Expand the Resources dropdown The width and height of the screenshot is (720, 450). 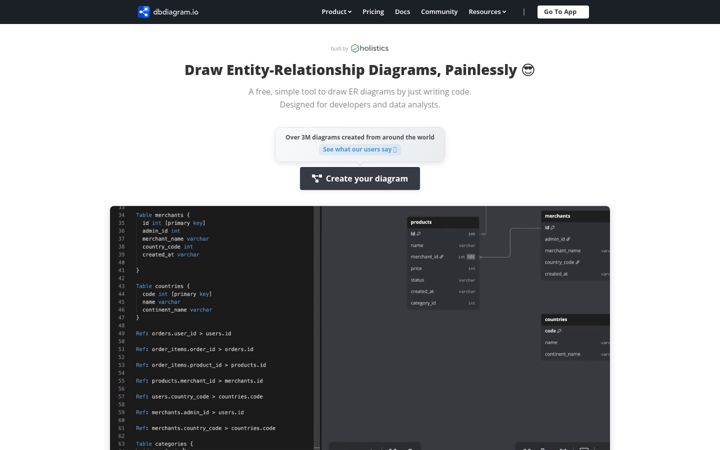pos(487,12)
